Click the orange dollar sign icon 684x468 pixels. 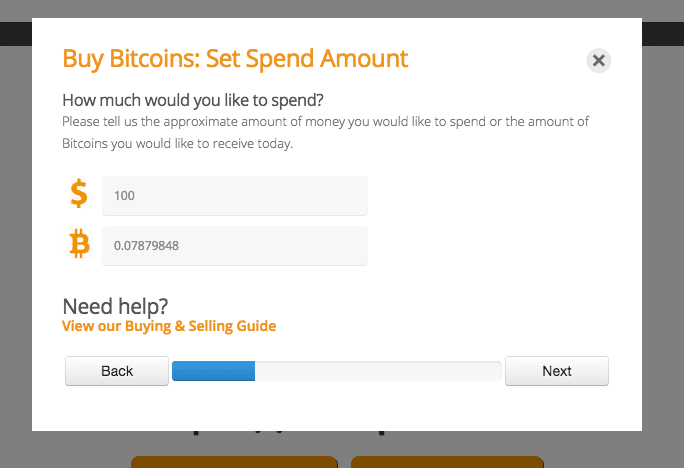click(x=79, y=194)
